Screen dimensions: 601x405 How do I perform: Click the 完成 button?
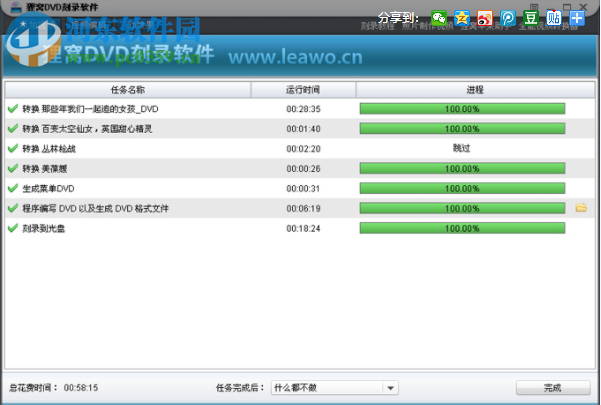click(x=553, y=388)
